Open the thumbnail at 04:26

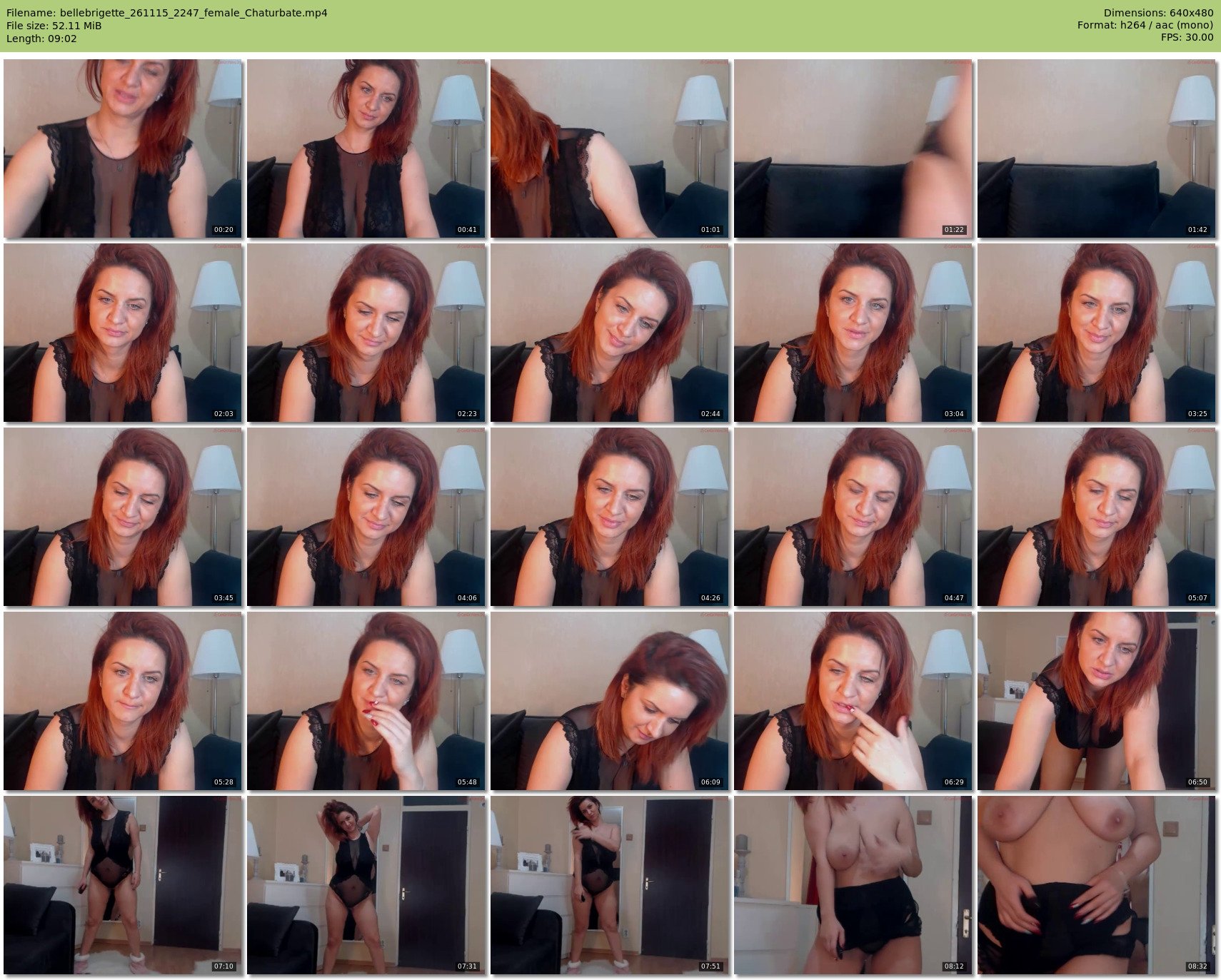[x=609, y=517]
